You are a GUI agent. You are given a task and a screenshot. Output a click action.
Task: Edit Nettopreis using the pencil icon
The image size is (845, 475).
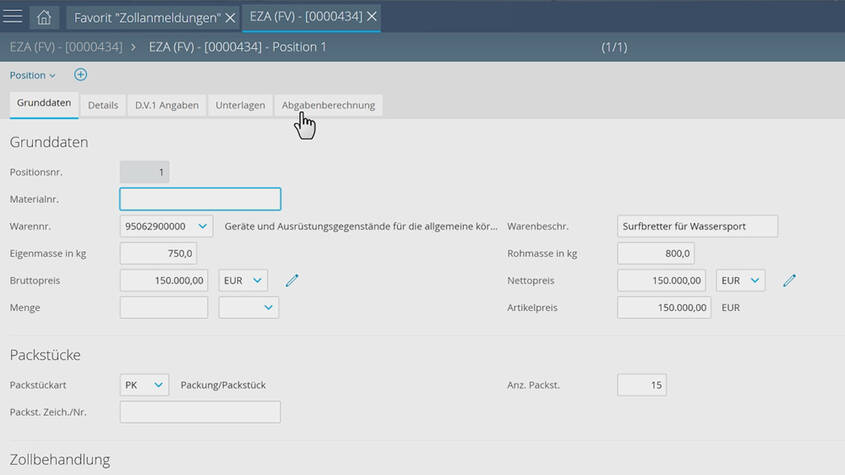point(789,281)
